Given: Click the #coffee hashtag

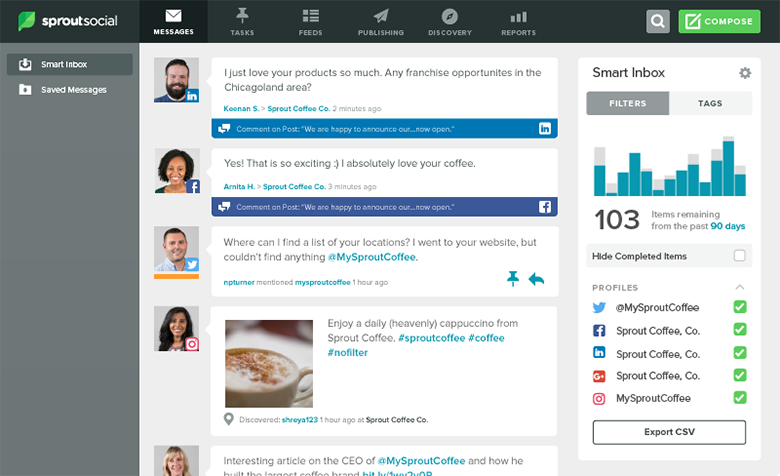Looking at the screenshot, I should point(486,338).
